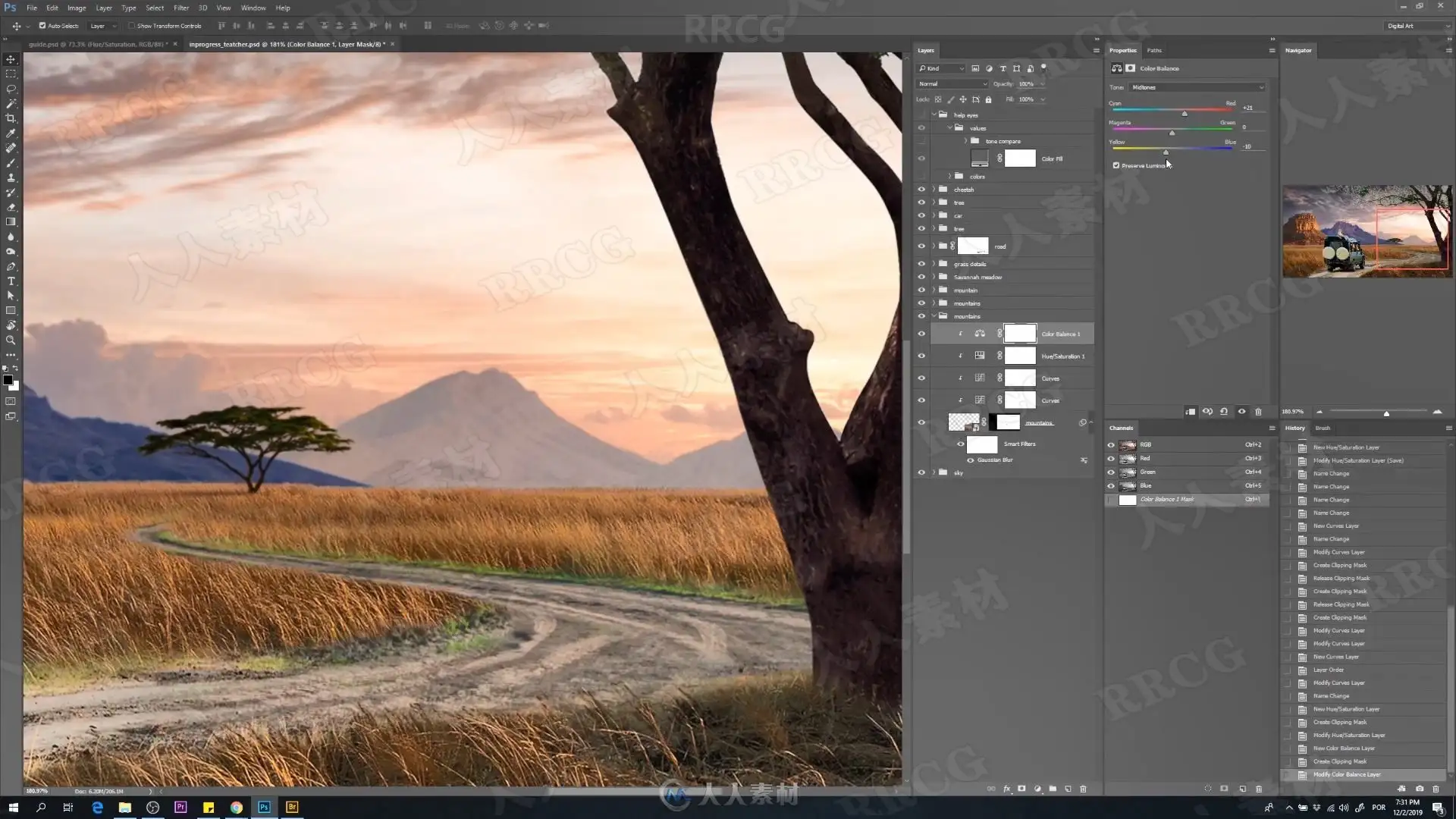
Task: Select the New Color Balance Layer history state
Action: click(x=1344, y=748)
